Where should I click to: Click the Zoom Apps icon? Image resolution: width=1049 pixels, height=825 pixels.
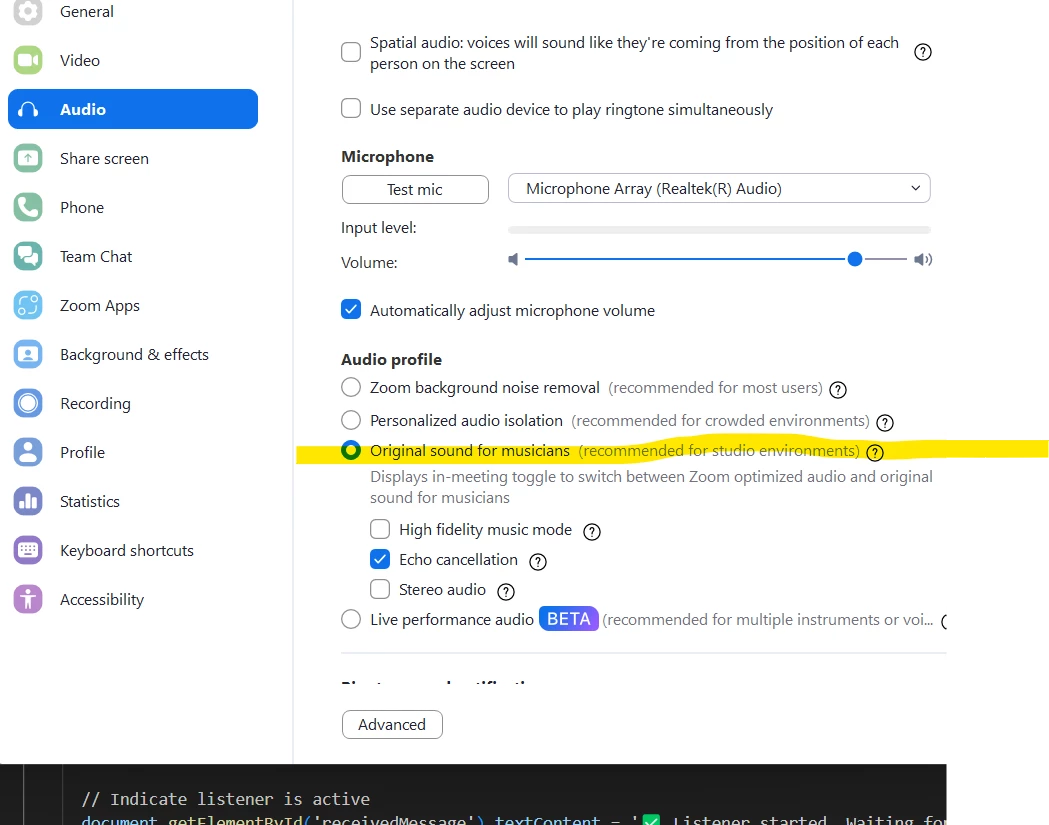point(28,305)
